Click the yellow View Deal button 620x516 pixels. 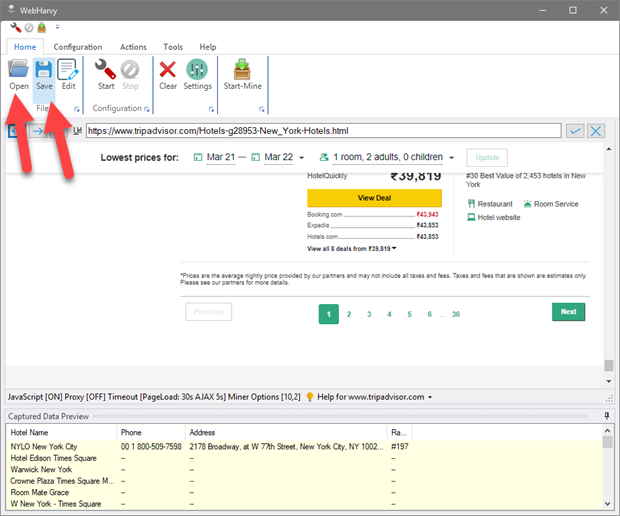pyautogui.click(x=373, y=198)
